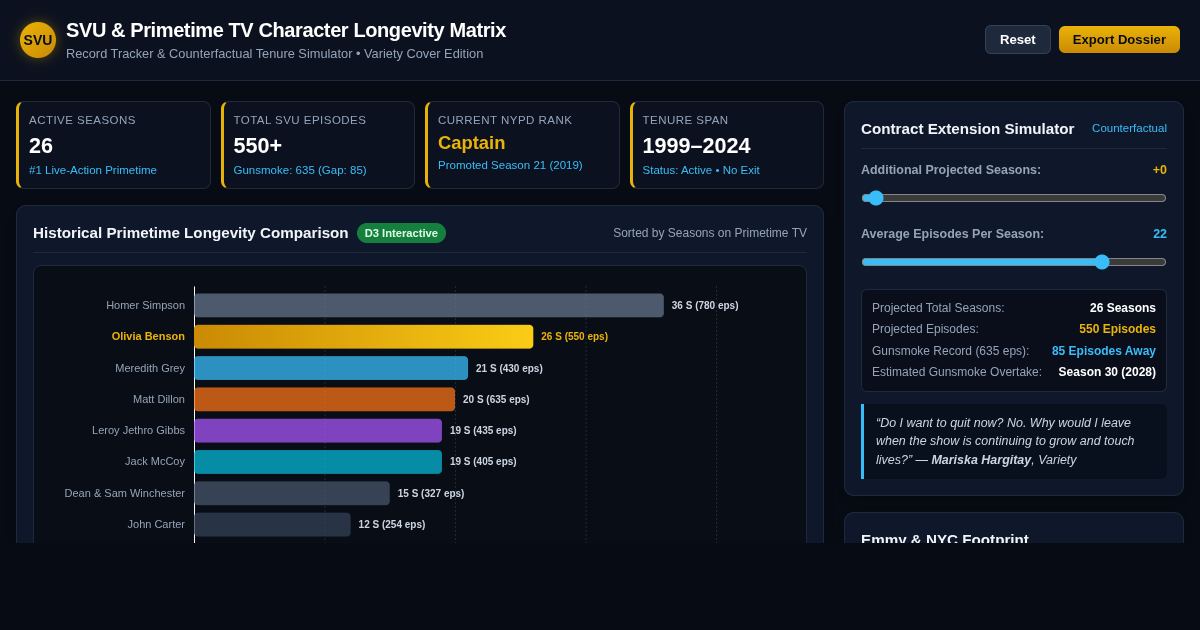
Task: Click '550 Episodes' projected value
Action: tap(1117, 329)
